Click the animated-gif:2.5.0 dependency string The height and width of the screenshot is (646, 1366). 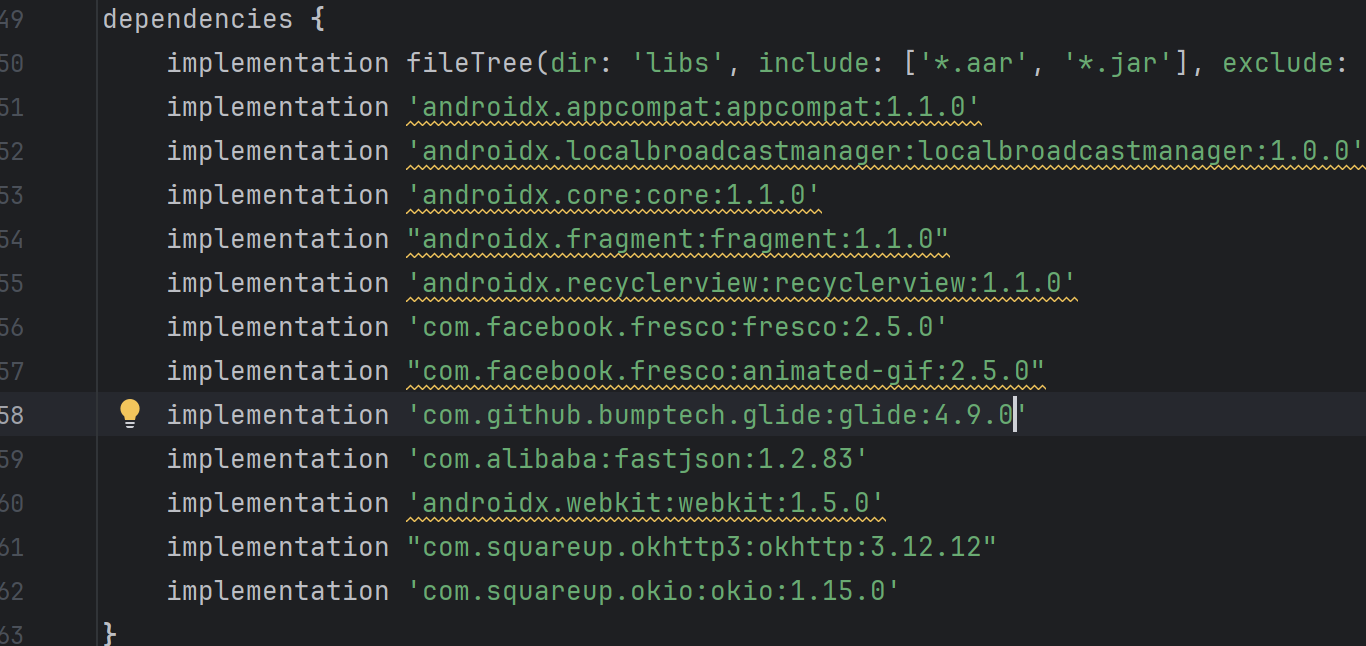pos(726,371)
